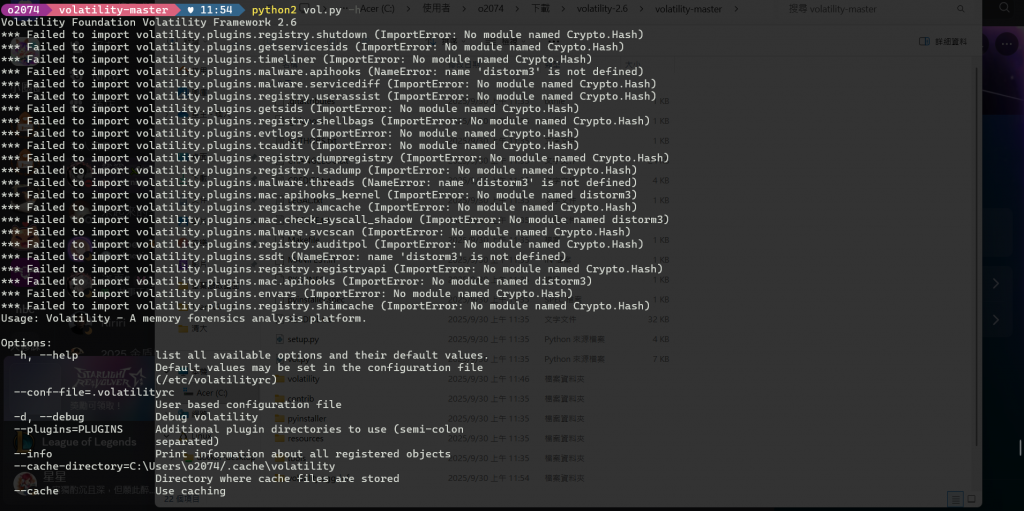Click the League of Legends item behind terminal
The height and width of the screenshot is (511, 1024).
pyautogui.click(x=89, y=442)
